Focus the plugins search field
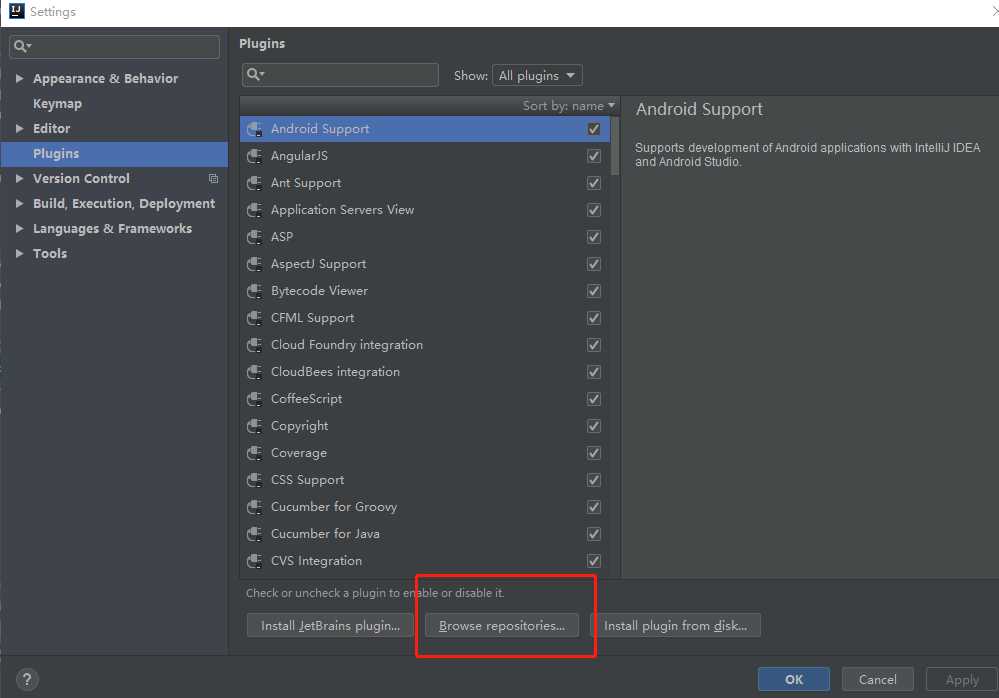Image resolution: width=999 pixels, height=698 pixels. [x=340, y=75]
